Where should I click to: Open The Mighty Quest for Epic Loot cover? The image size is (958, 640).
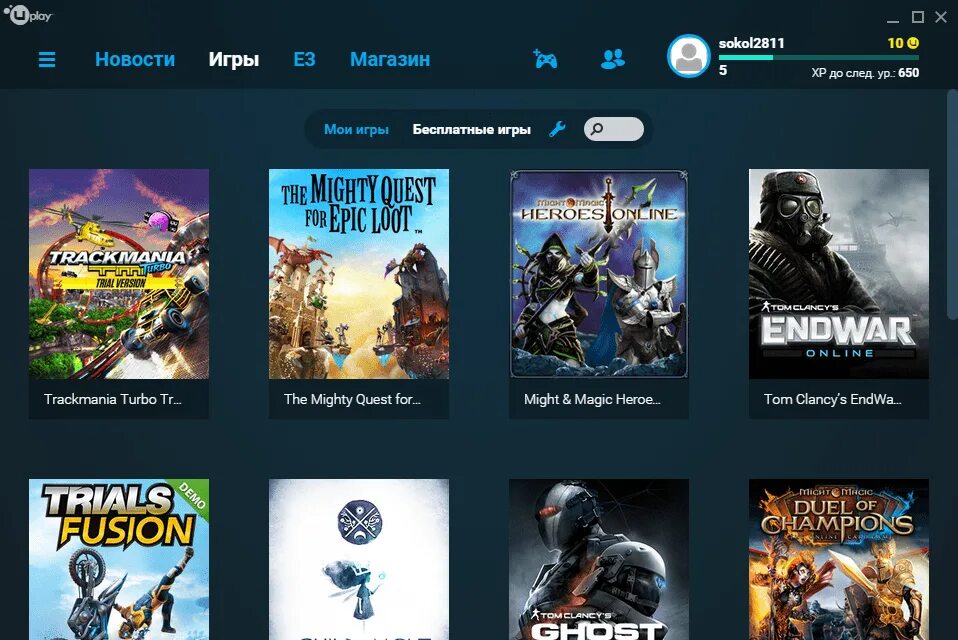pyautogui.click(x=359, y=274)
